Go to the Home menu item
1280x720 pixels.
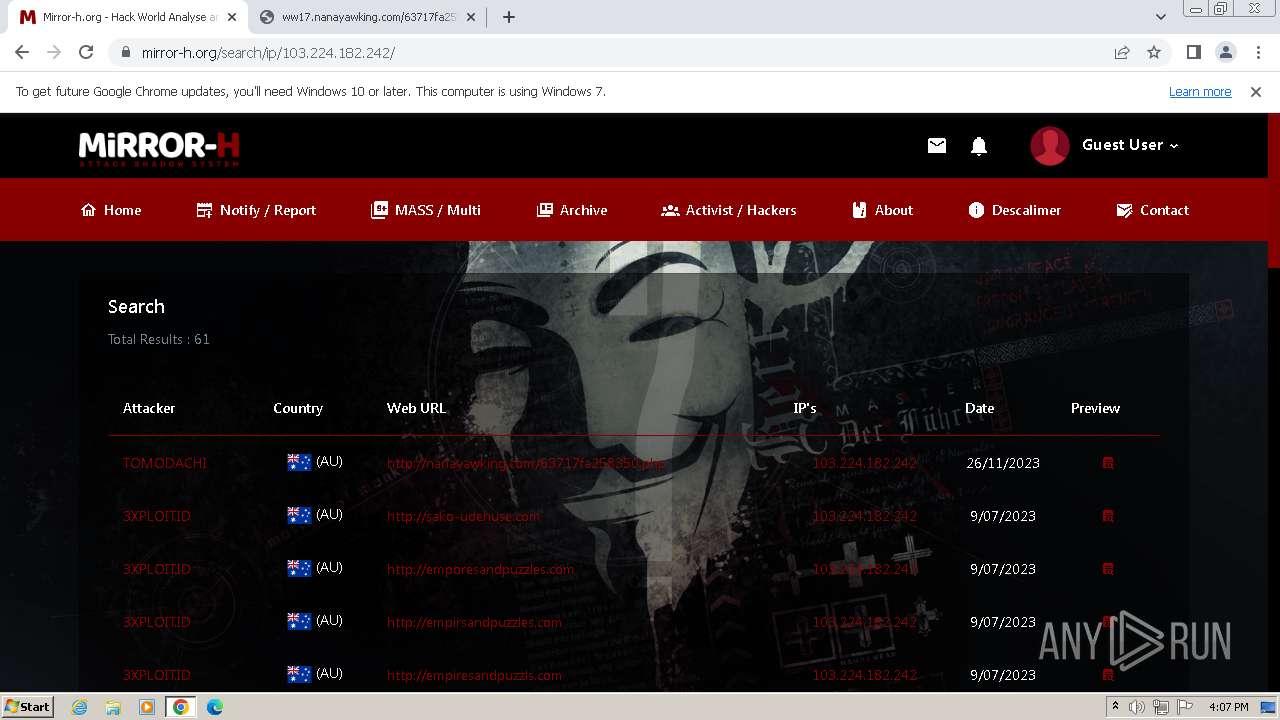coord(111,210)
